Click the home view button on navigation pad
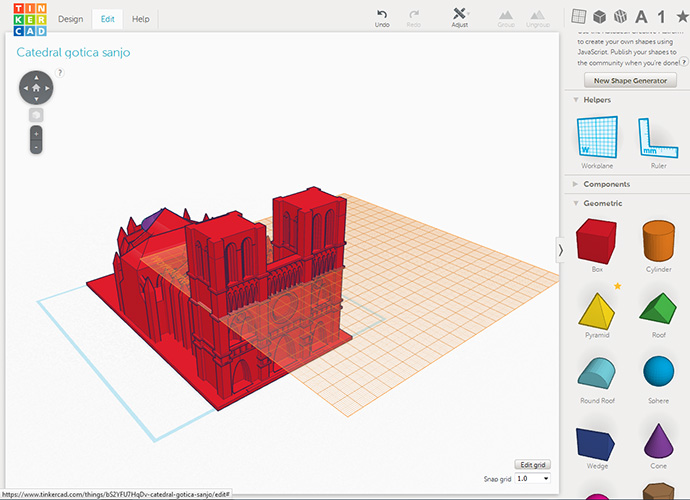 coord(36,88)
